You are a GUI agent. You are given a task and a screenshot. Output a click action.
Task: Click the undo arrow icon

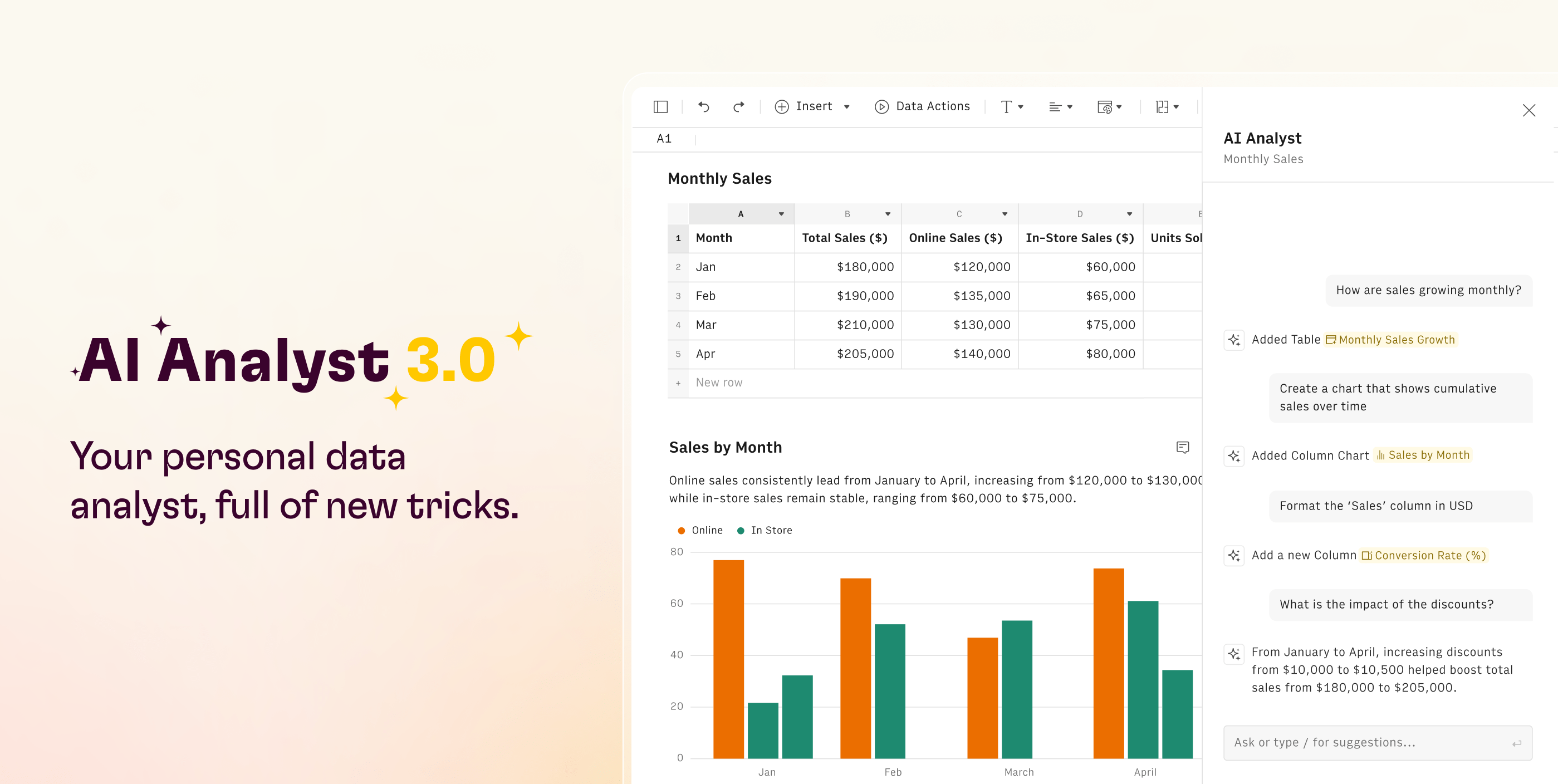pos(703,106)
